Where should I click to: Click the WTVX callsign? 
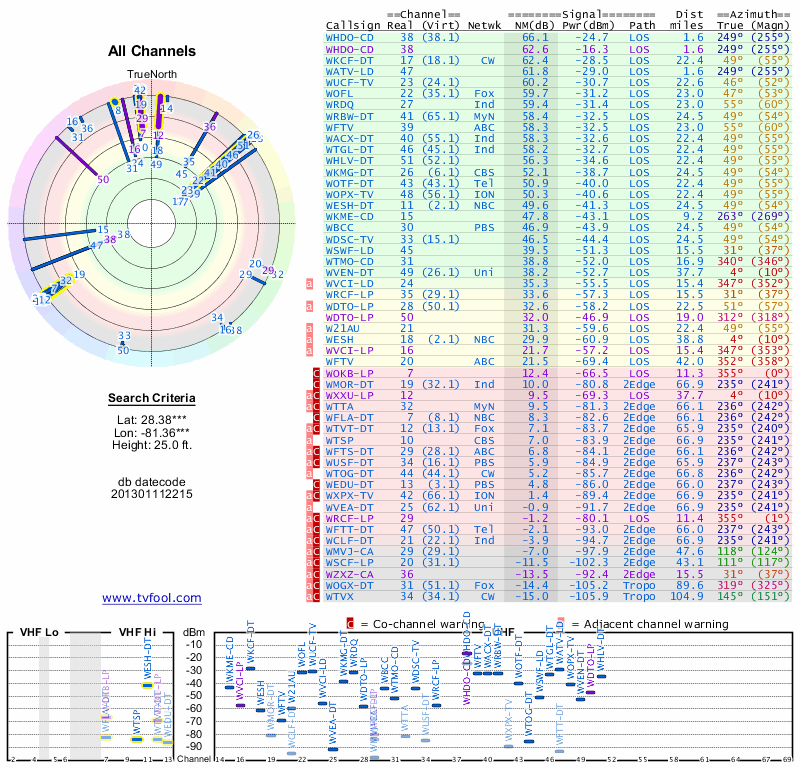[339, 596]
